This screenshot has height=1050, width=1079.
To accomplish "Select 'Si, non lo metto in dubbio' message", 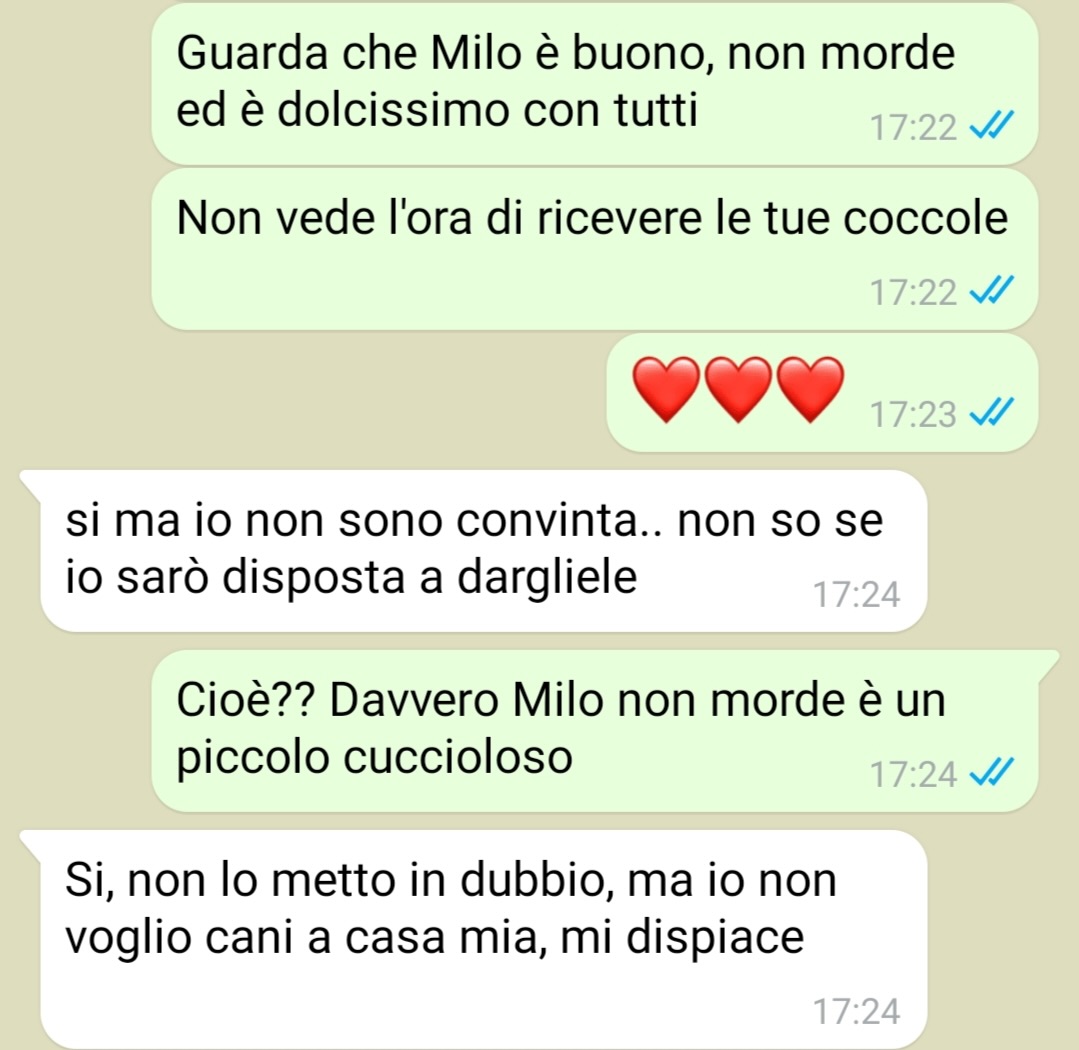I will (x=483, y=939).
